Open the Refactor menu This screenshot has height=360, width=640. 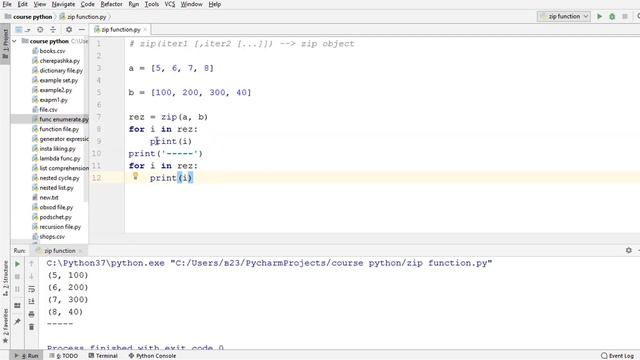tap(111, 4)
